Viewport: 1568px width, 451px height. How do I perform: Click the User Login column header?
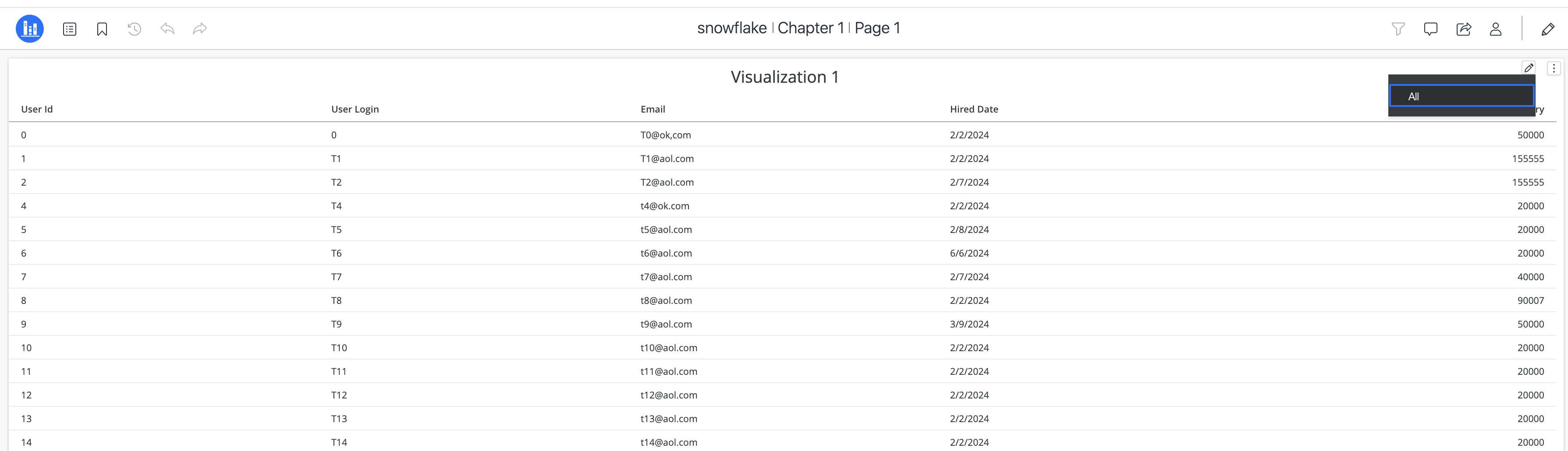click(x=355, y=109)
